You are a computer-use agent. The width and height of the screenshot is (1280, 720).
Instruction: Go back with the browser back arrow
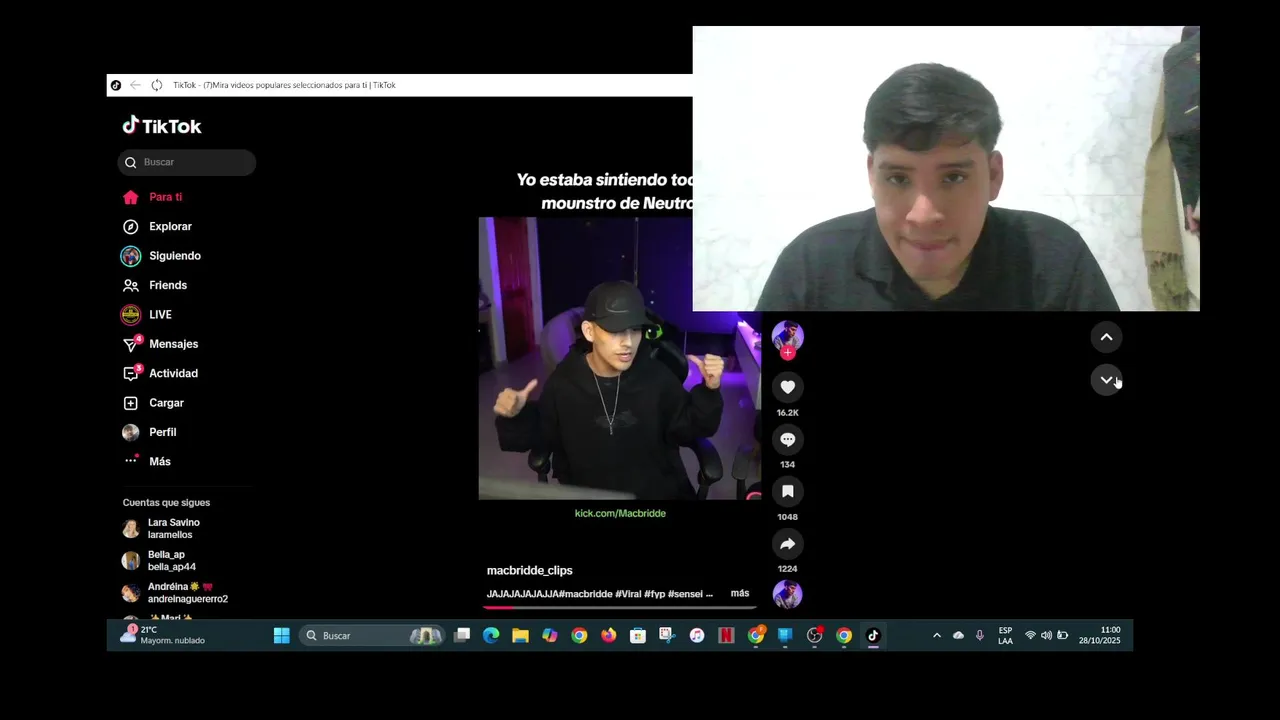(135, 85)
